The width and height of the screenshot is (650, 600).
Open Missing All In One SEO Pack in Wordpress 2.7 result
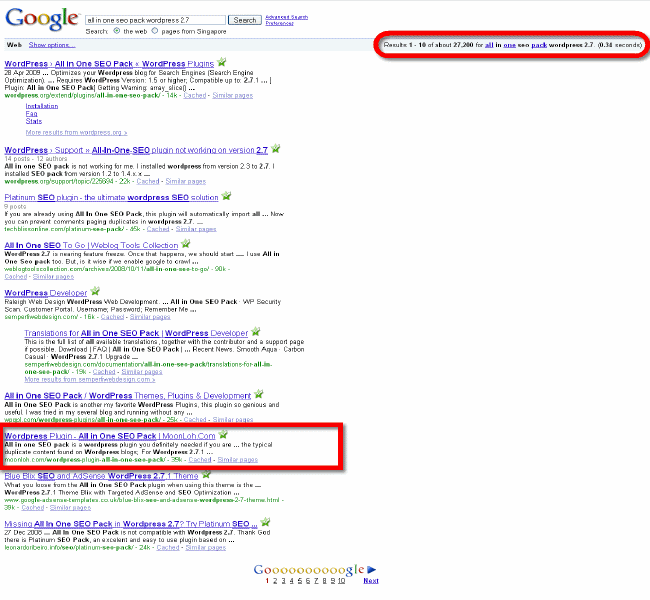tap(131, 524)
